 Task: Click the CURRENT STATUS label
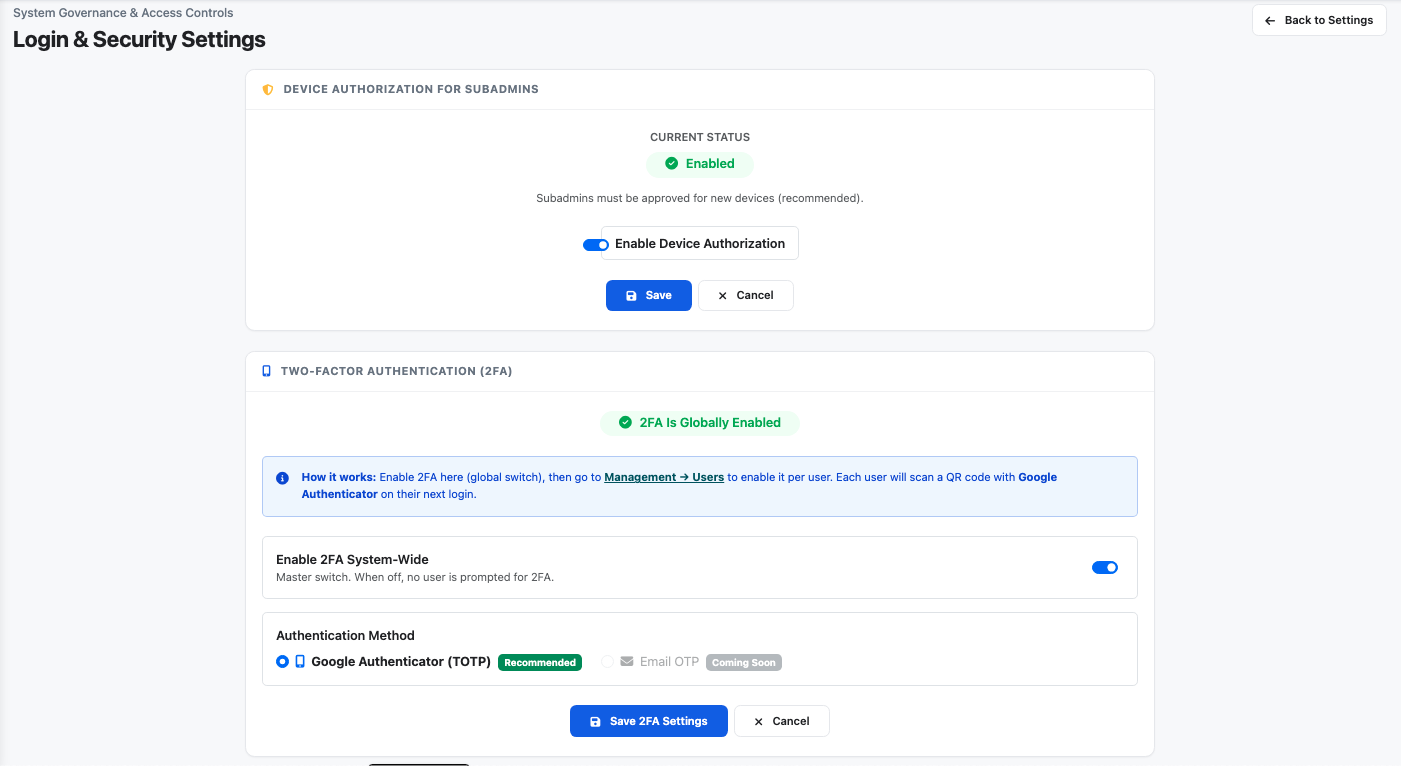pos(700,137)
